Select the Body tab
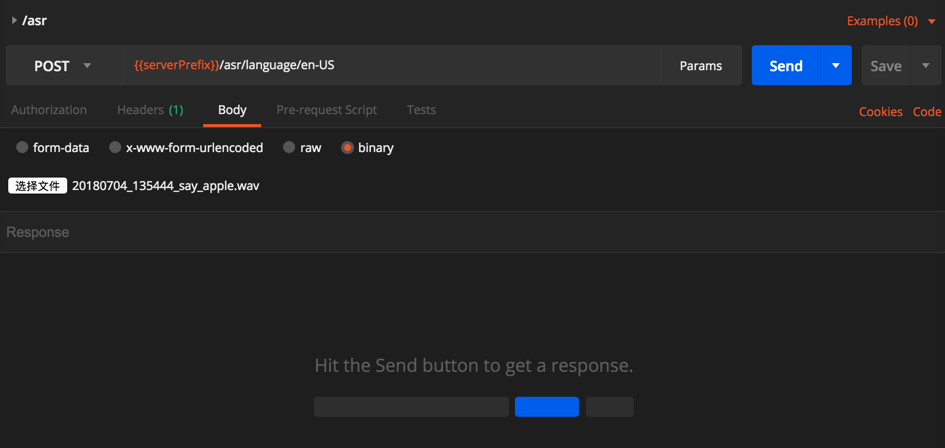 coord(232,110)
